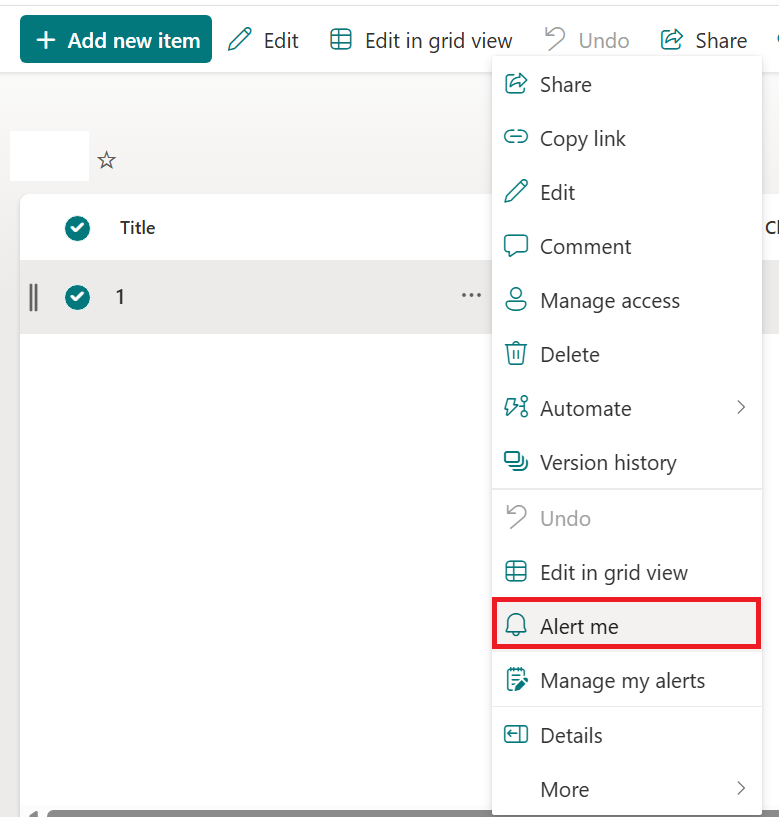This screenshot has height=817, width=779.
Task: Expand the Automate submenu chevron
Action: 741,407
